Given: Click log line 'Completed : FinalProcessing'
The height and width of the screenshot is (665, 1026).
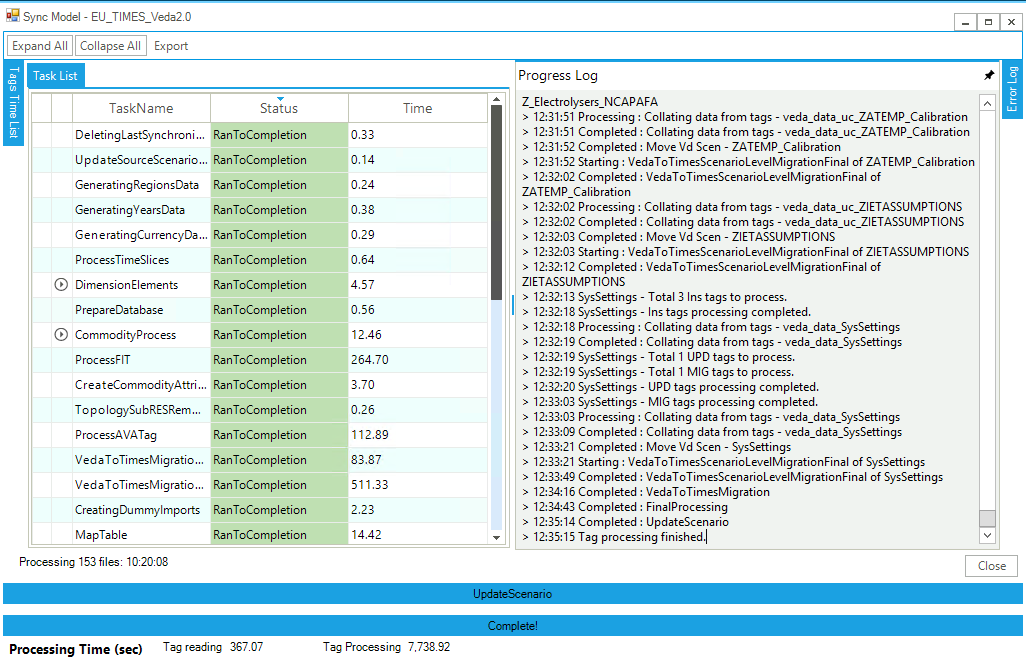Looking at the screenshot, I should pos(625,507).
